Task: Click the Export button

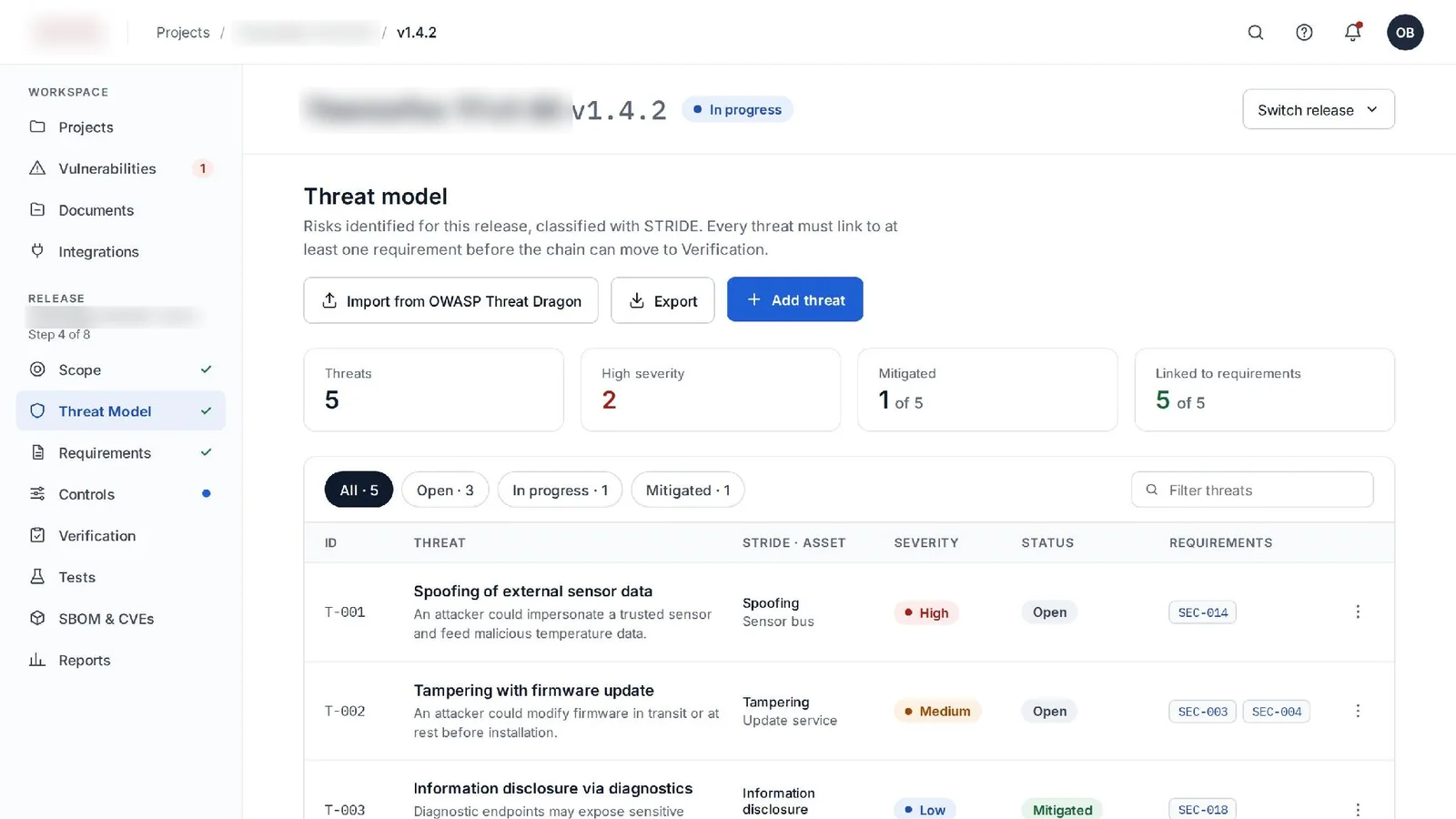Action: [x=662, y=300]
